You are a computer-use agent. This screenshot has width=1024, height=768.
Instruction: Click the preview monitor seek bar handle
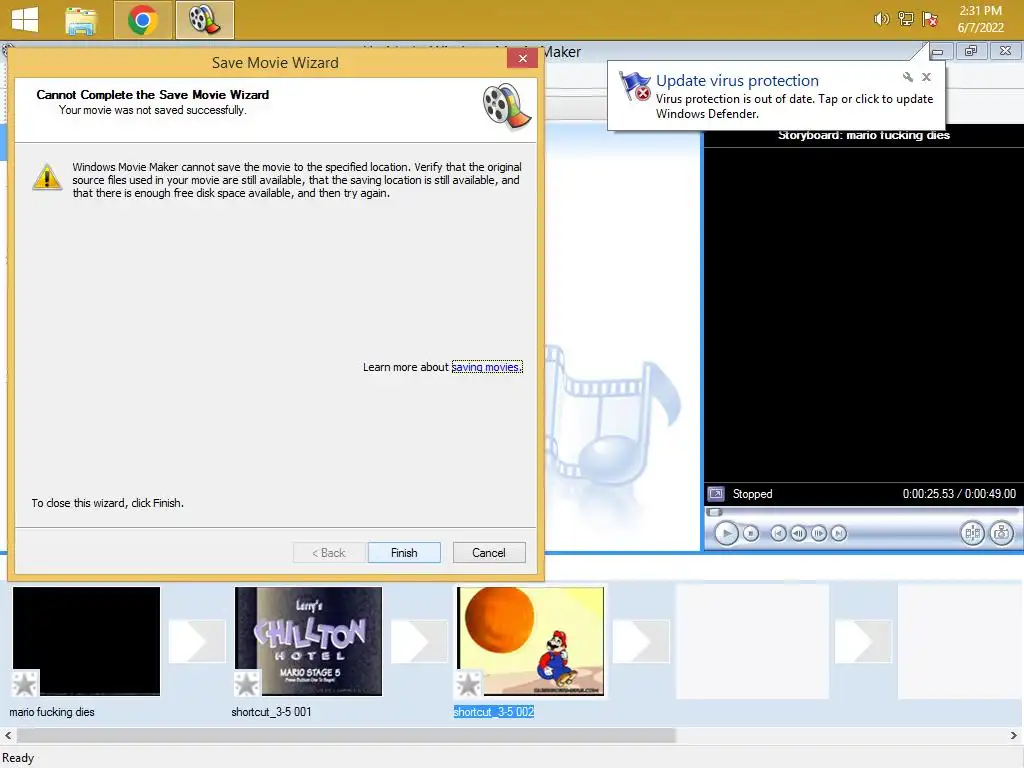715,513
